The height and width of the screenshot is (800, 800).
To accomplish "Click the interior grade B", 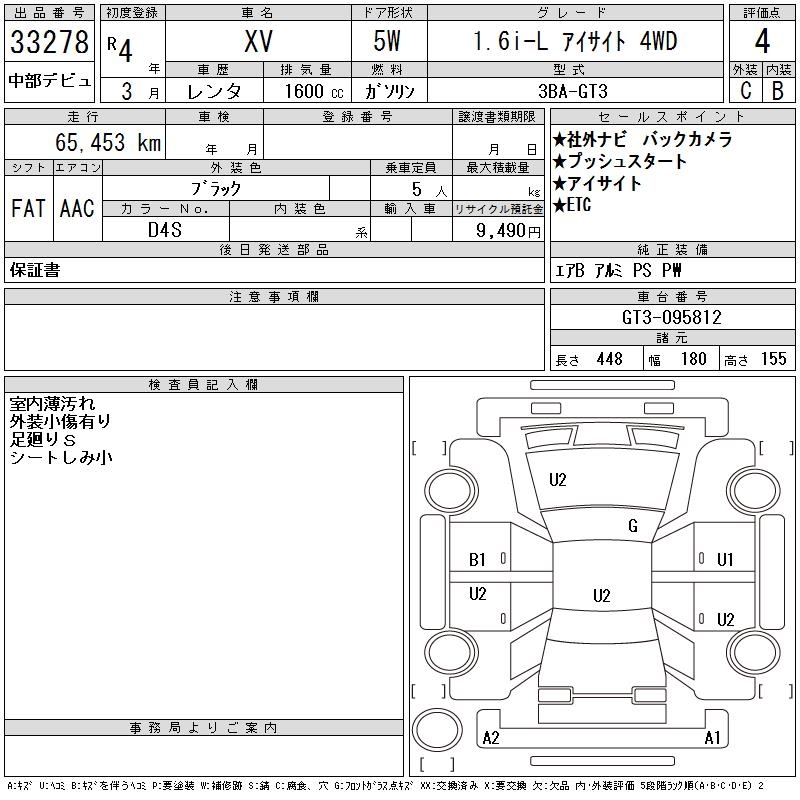I will [x=778, y=91].
